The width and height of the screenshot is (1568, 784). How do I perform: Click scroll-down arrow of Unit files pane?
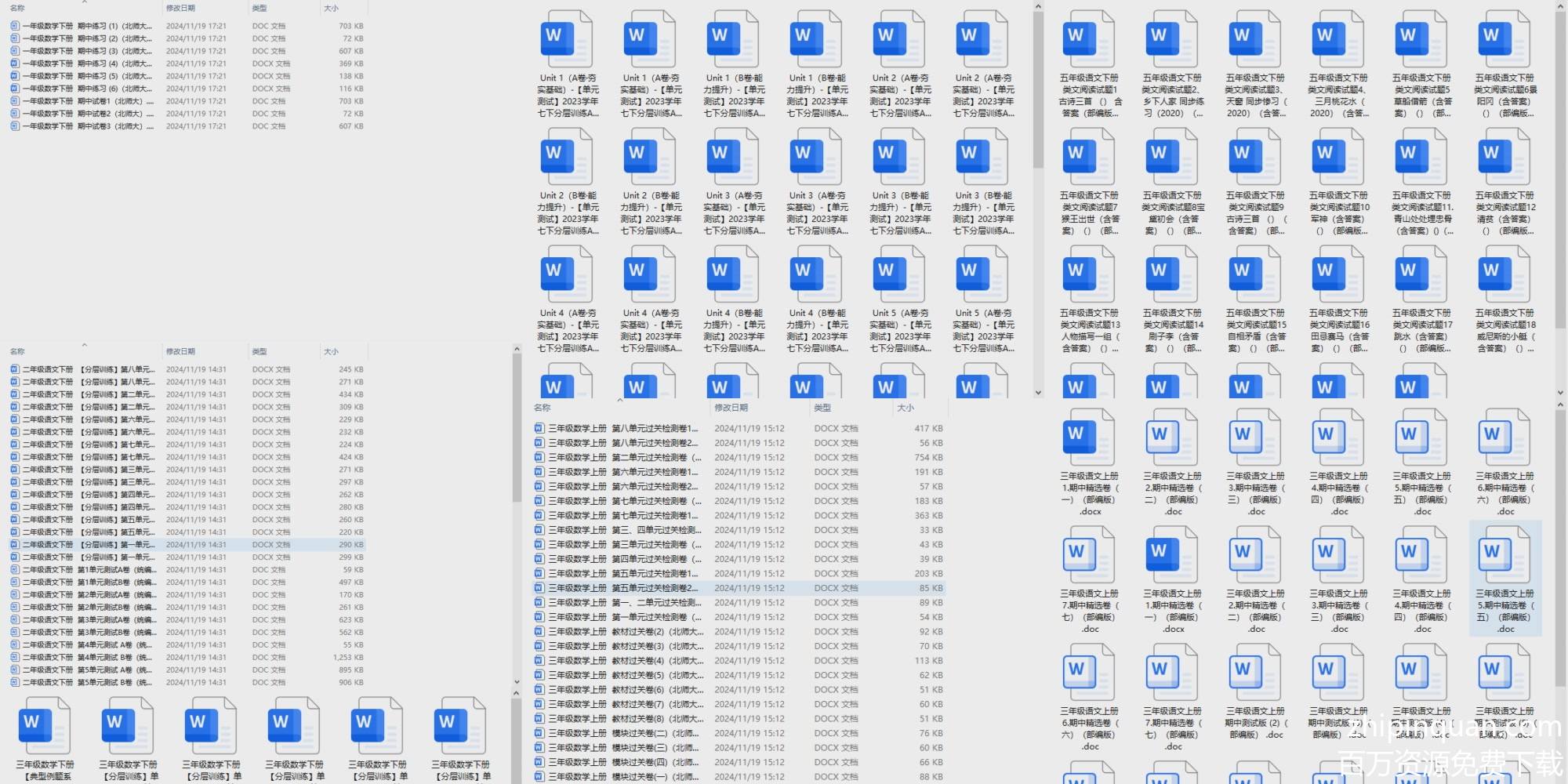(1038, 393)
